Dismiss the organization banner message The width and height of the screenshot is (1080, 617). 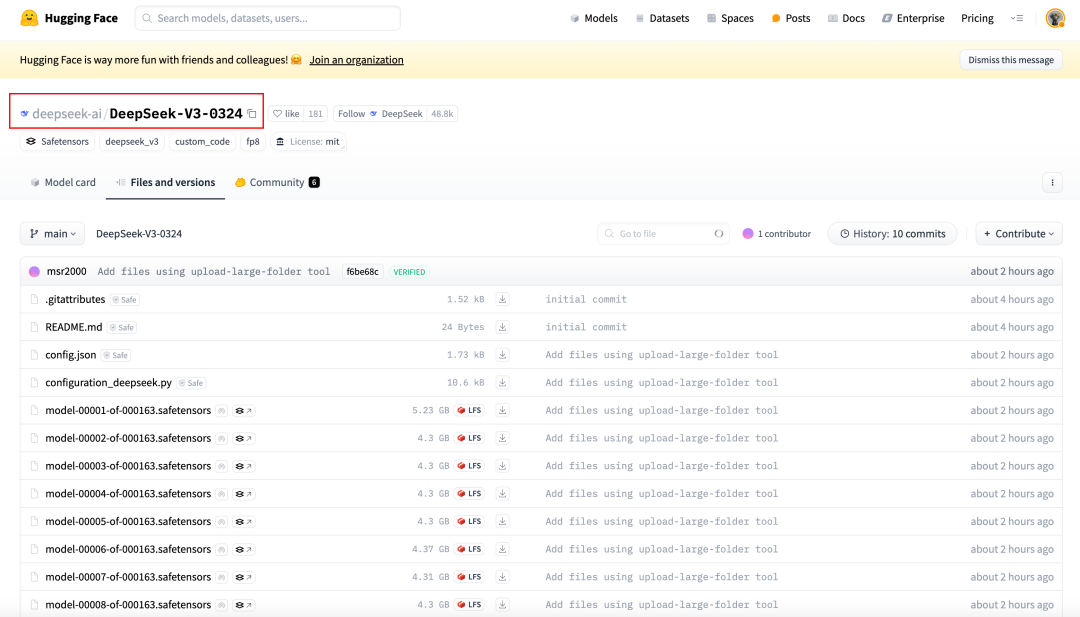1011,60
